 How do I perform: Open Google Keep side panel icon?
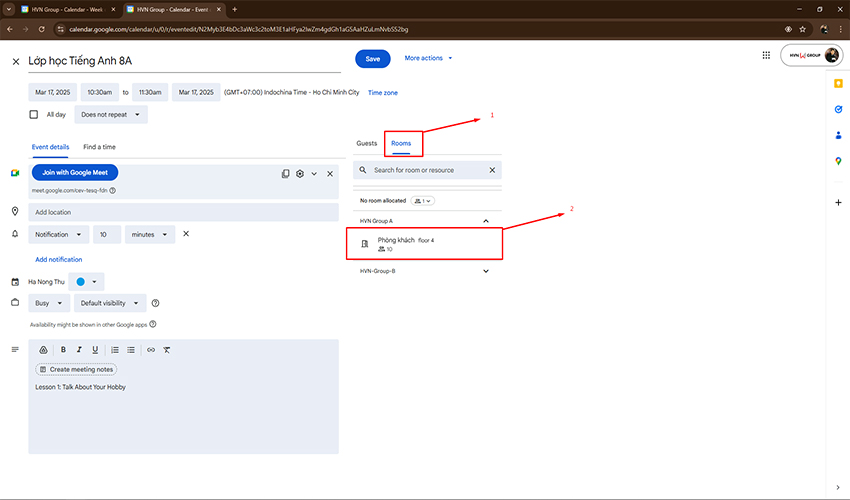(x=838, y=84)
